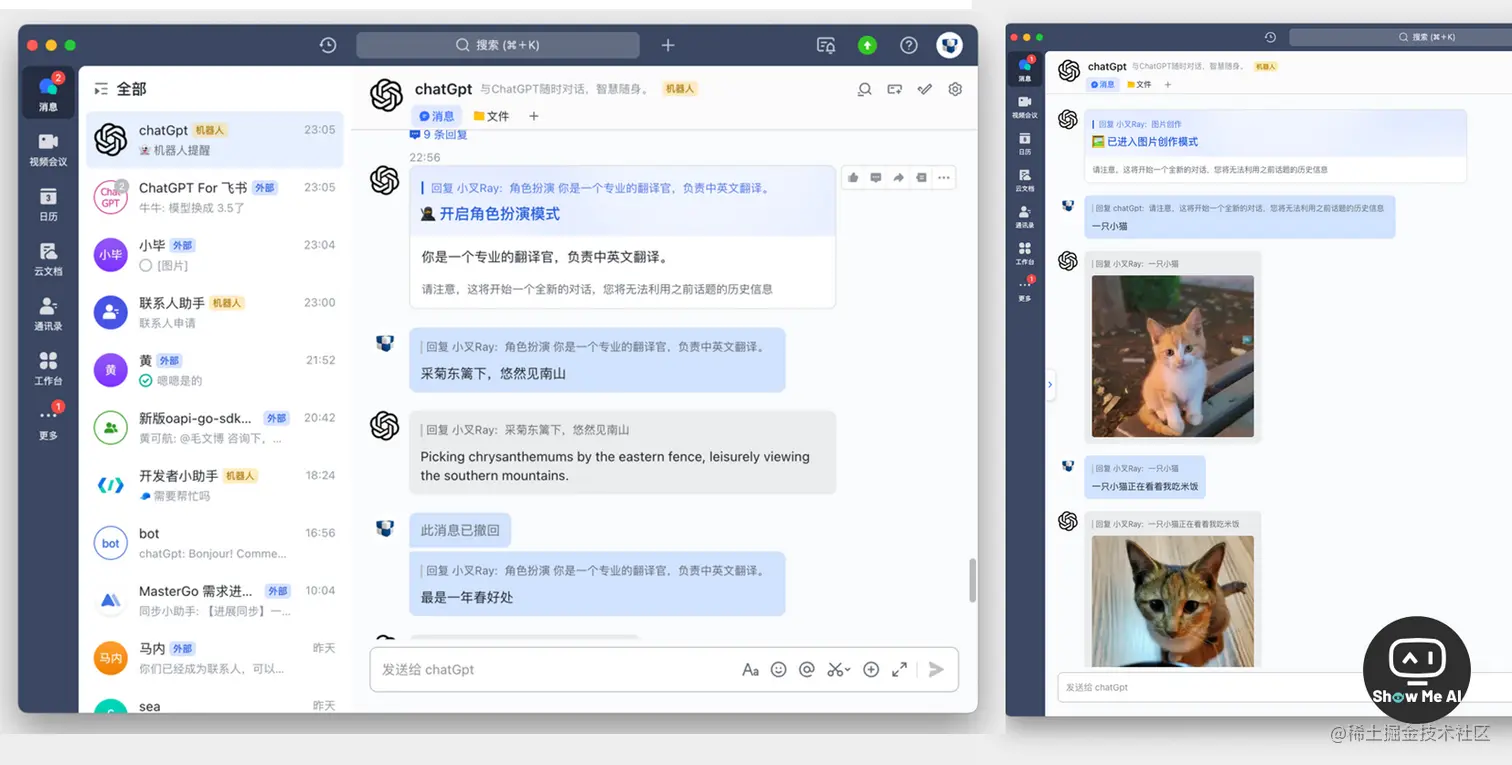Screen dimensions: 1512x765
Task: Open the 小毕 conversation
Action: click(x=215, y=255)
